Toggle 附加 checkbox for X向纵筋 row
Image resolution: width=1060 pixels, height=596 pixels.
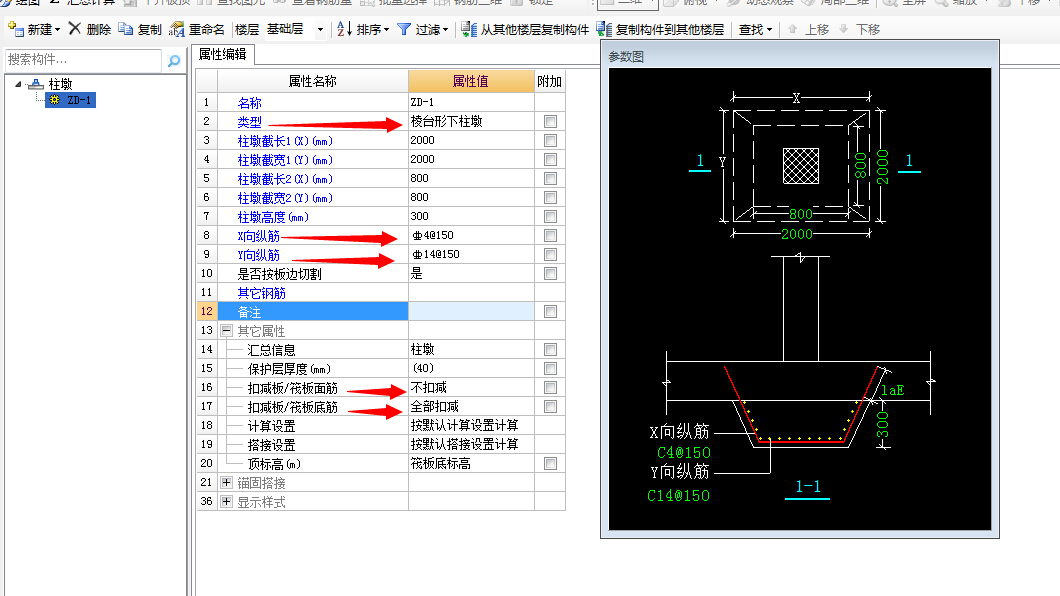coord(550,235)
